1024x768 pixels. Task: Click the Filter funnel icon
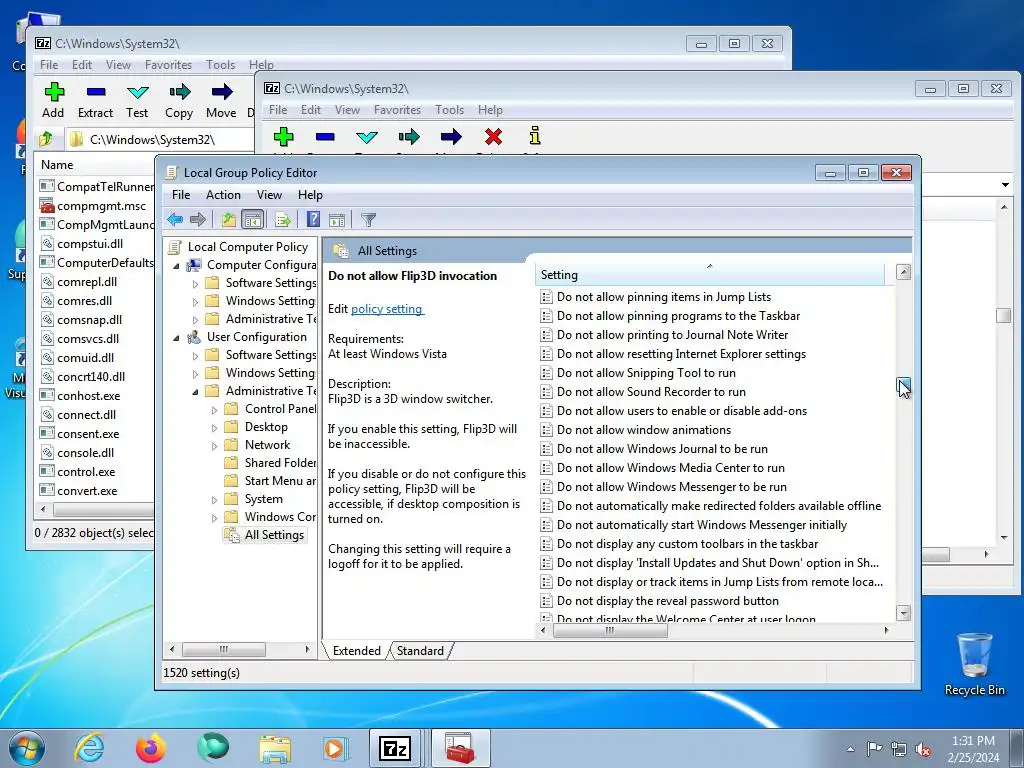pyautogui.click(x=368, y=219)
